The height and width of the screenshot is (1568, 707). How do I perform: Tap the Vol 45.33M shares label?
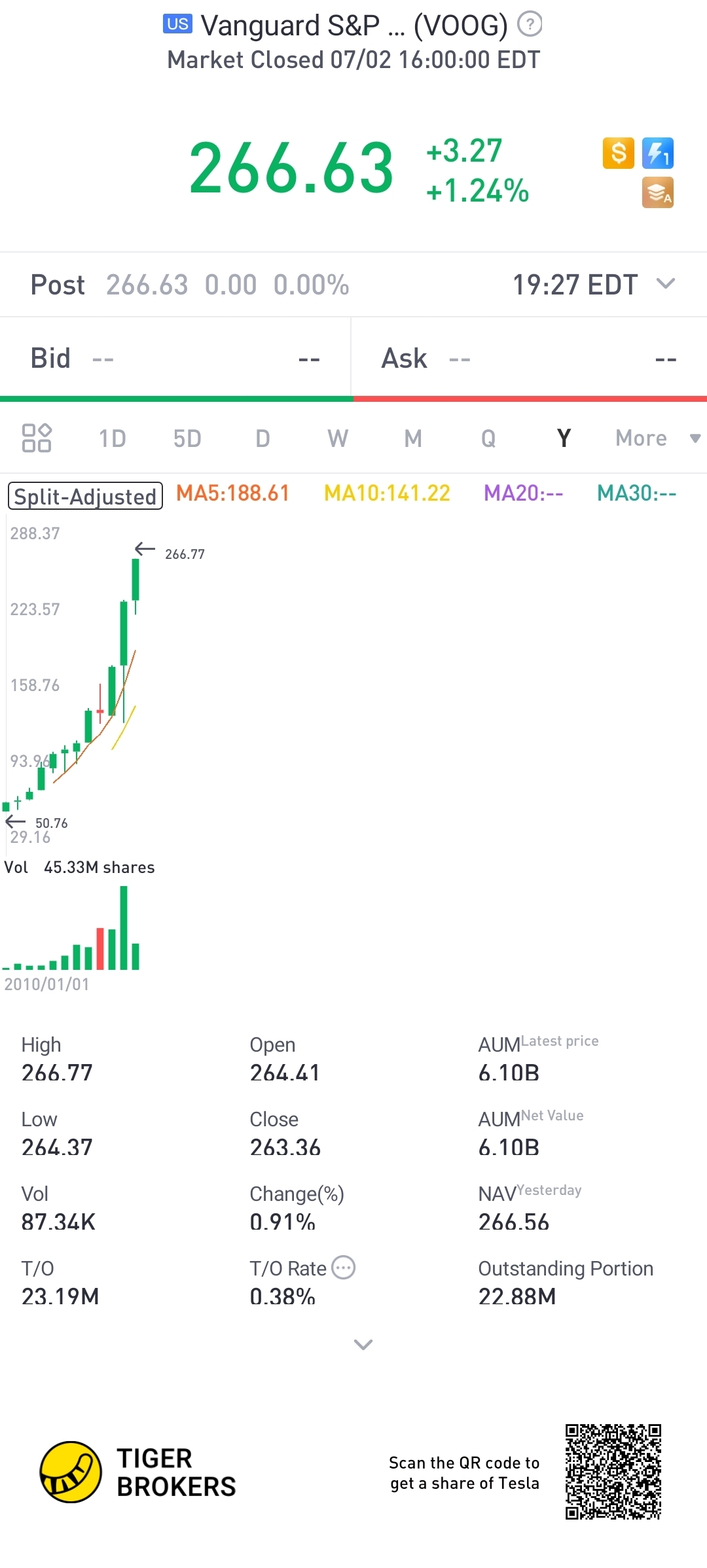pyautogui.click(x=79, y=867)
